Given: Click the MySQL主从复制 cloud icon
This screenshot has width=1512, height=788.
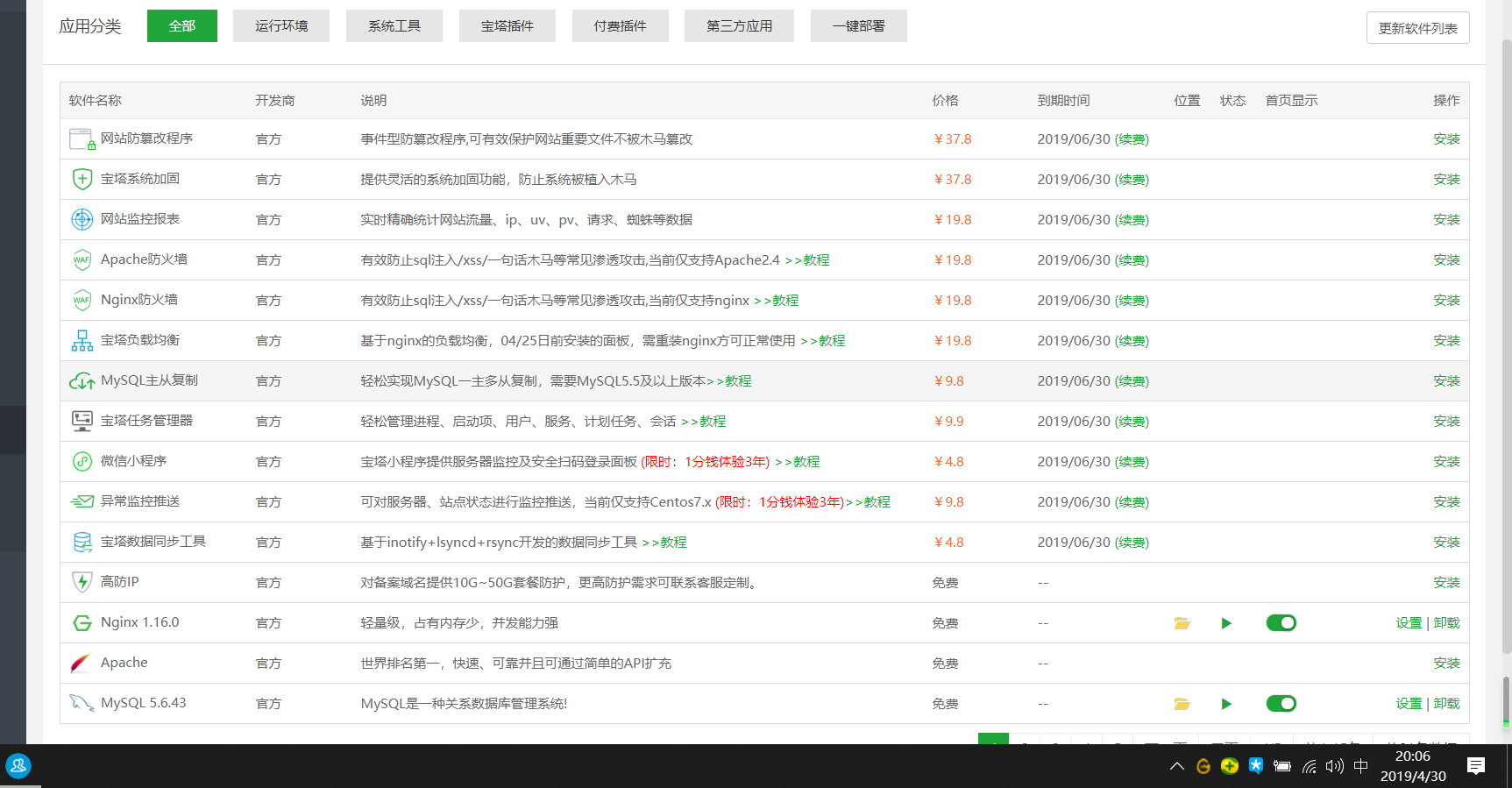Looking at the screenshot, I should coord(82,381).
